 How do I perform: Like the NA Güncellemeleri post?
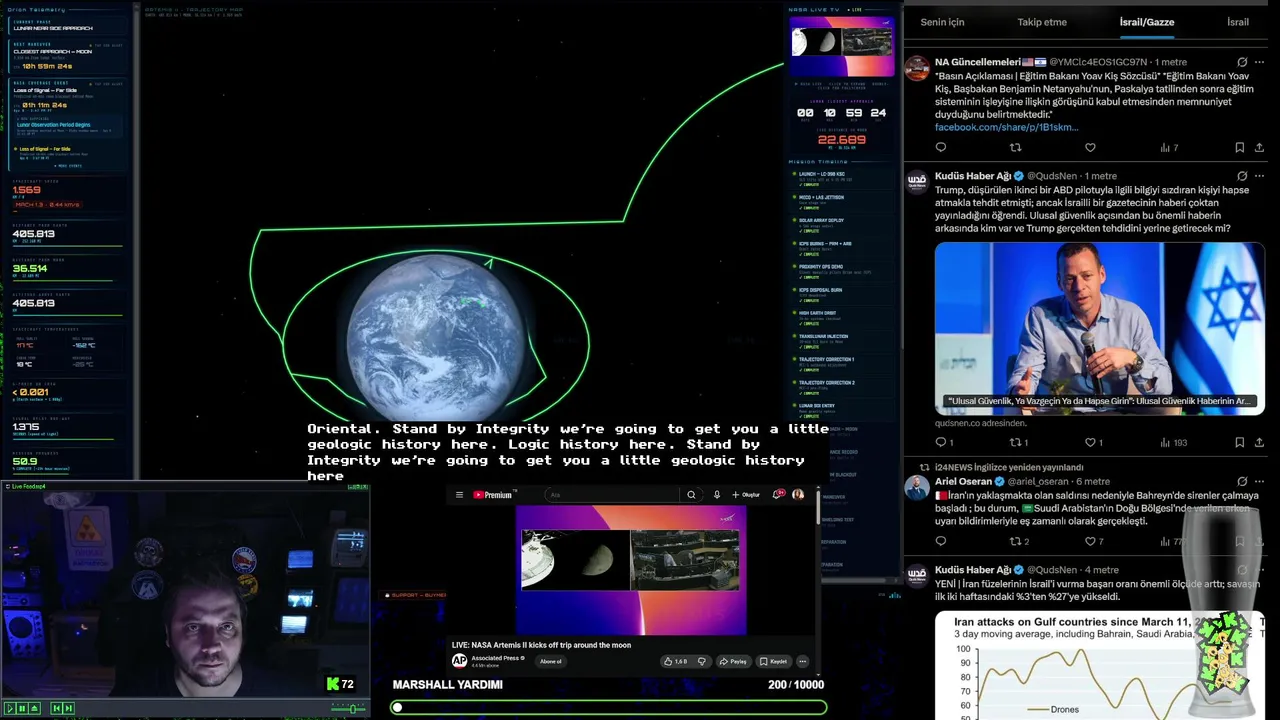point(1090,148)
